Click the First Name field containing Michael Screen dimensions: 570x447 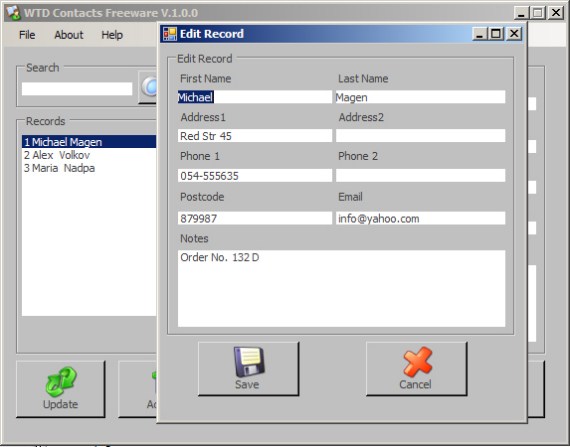[x=254, y=97]
